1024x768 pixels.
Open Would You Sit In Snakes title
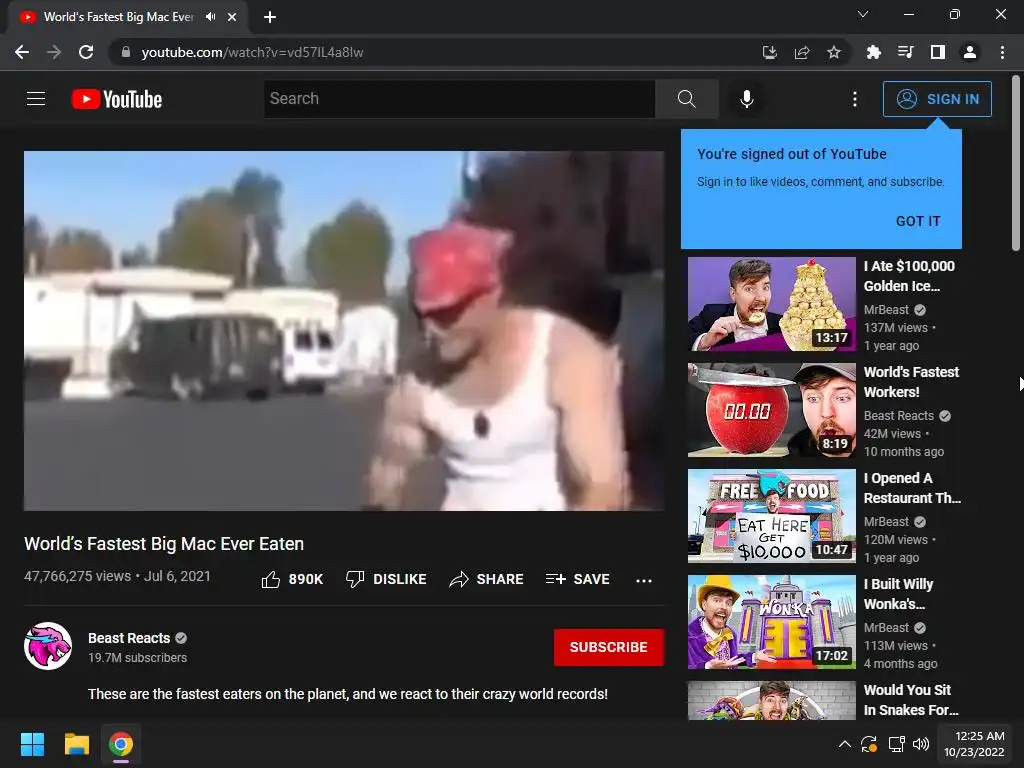(x=910, y=699)
